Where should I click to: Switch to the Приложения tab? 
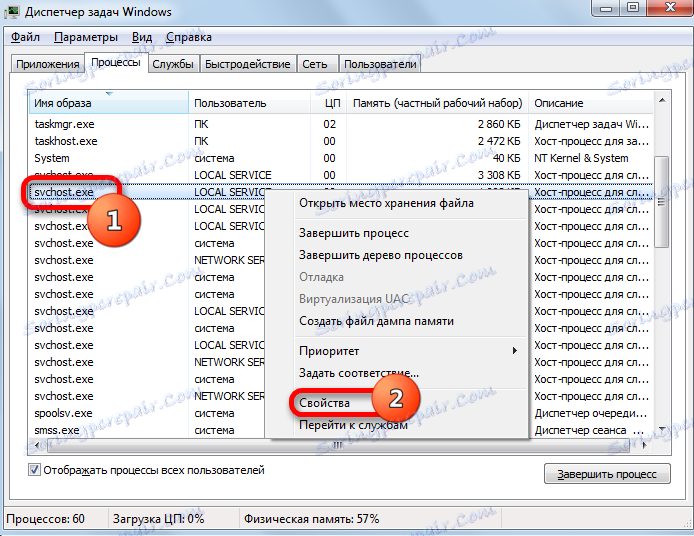point(47,64)
